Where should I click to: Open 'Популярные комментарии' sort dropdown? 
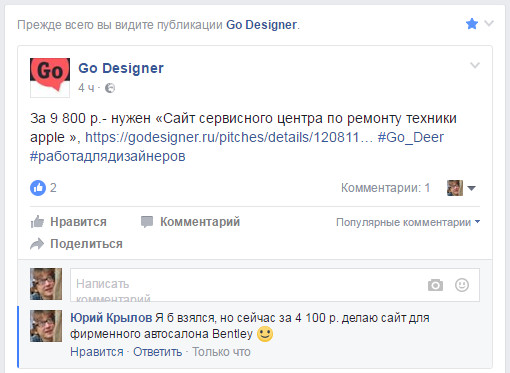tap(408, 222)
